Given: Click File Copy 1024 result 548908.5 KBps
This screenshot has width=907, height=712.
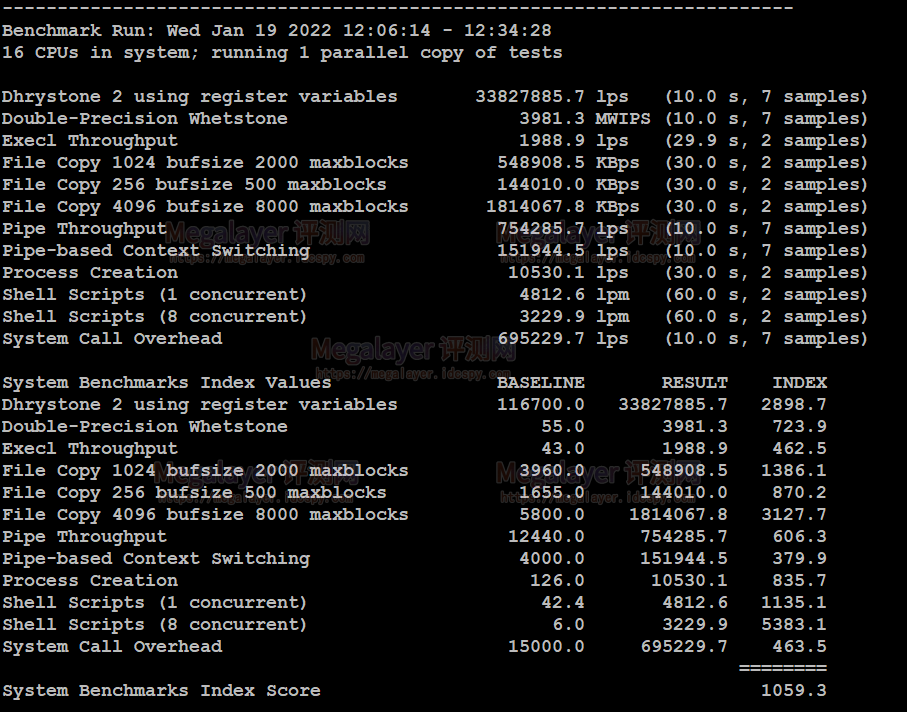Looking at the screenshot, I should (569, 163).
